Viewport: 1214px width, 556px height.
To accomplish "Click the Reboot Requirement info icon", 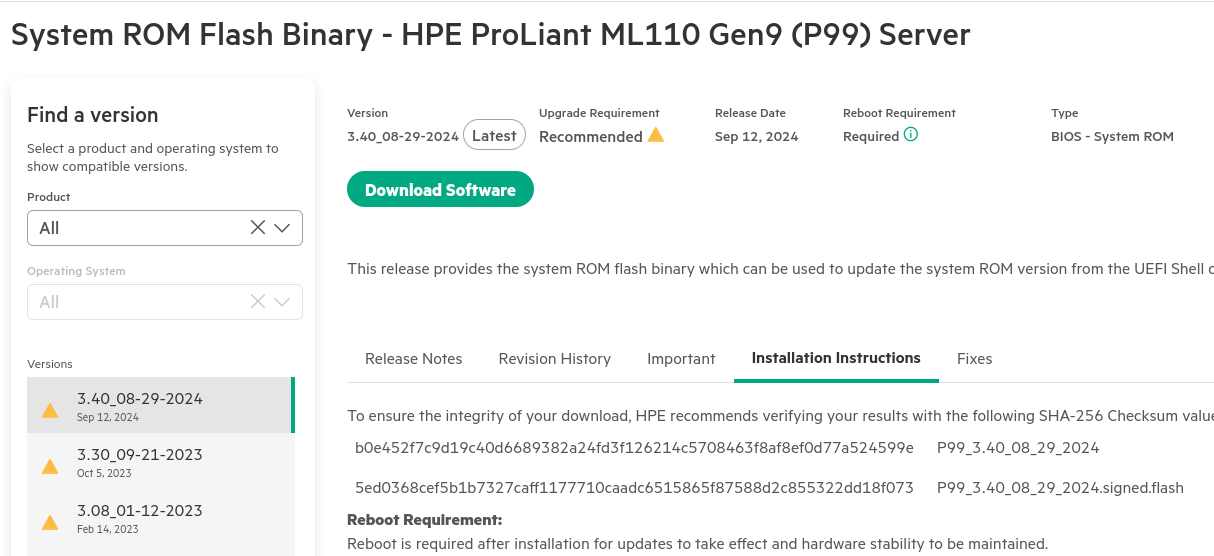I will [910, 134].
